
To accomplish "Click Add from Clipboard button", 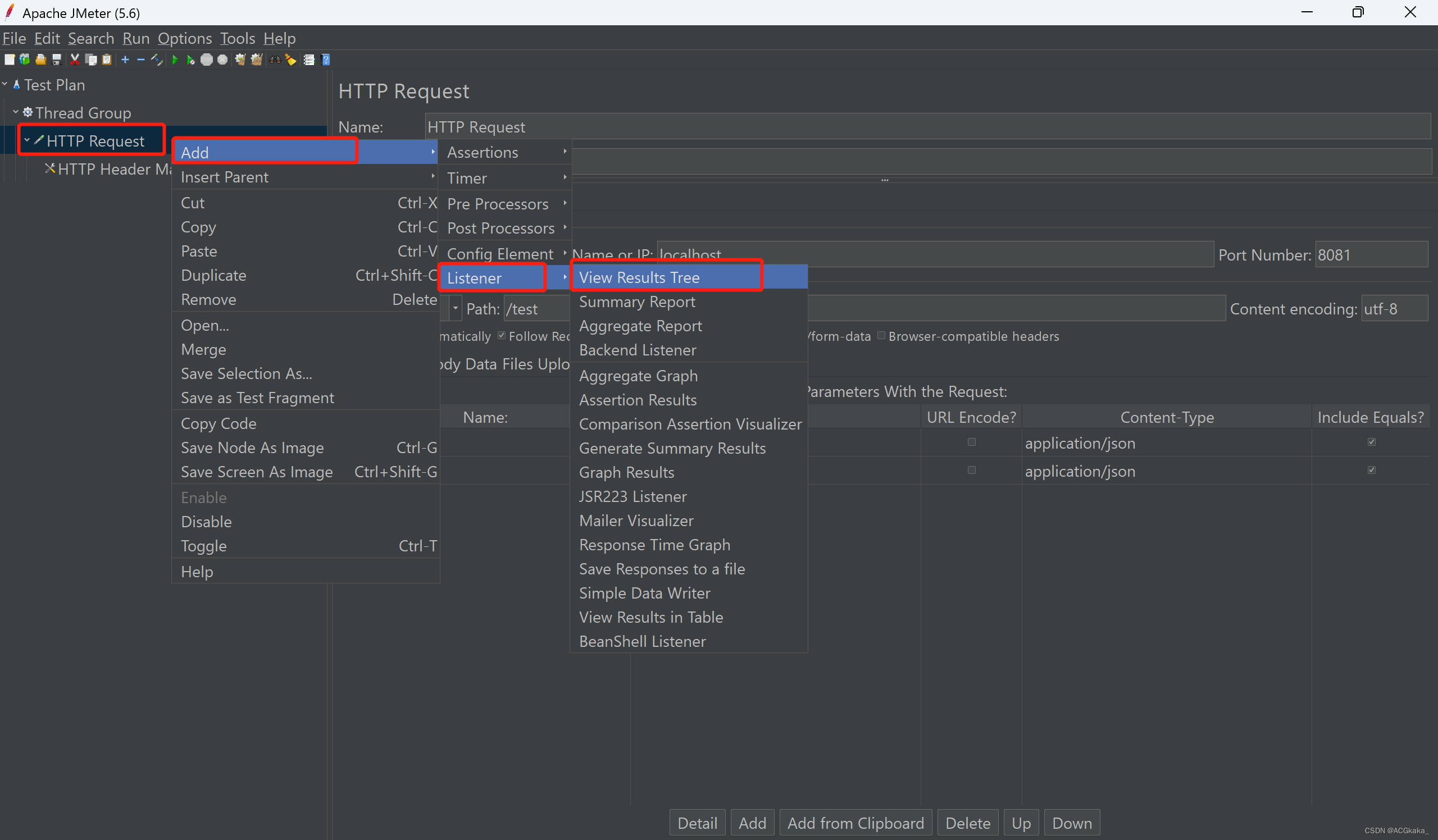I will (x=855, y=823).
